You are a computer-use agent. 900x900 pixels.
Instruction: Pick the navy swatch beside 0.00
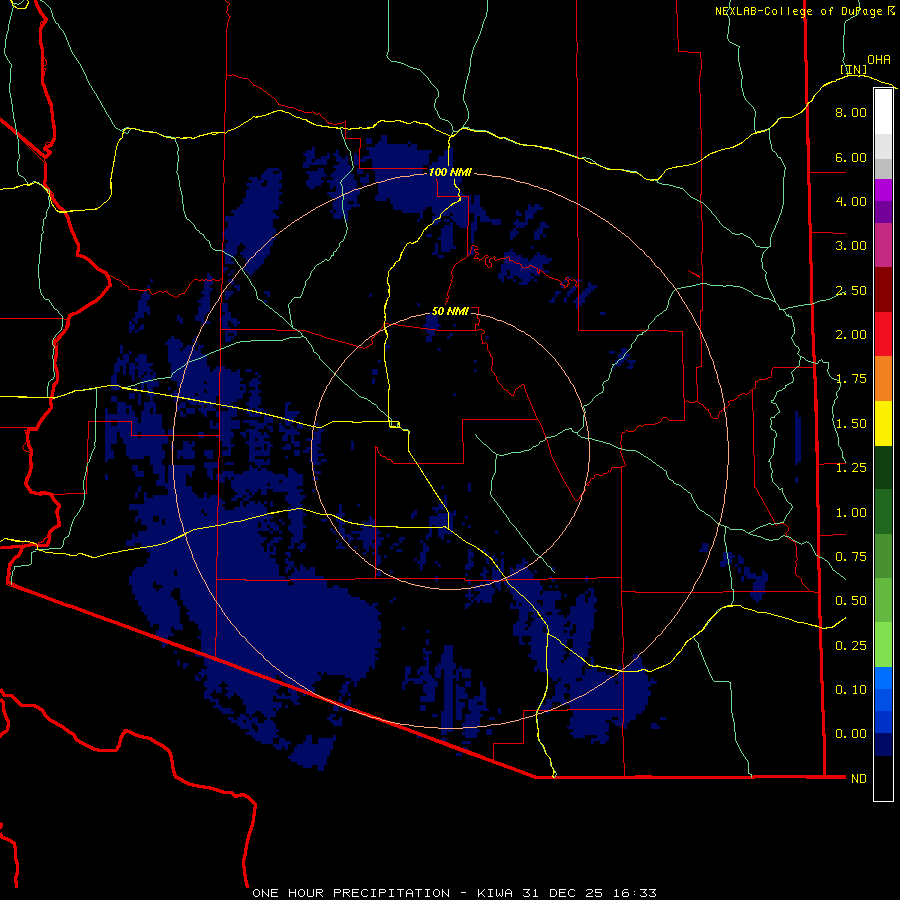tap(883, 745)
